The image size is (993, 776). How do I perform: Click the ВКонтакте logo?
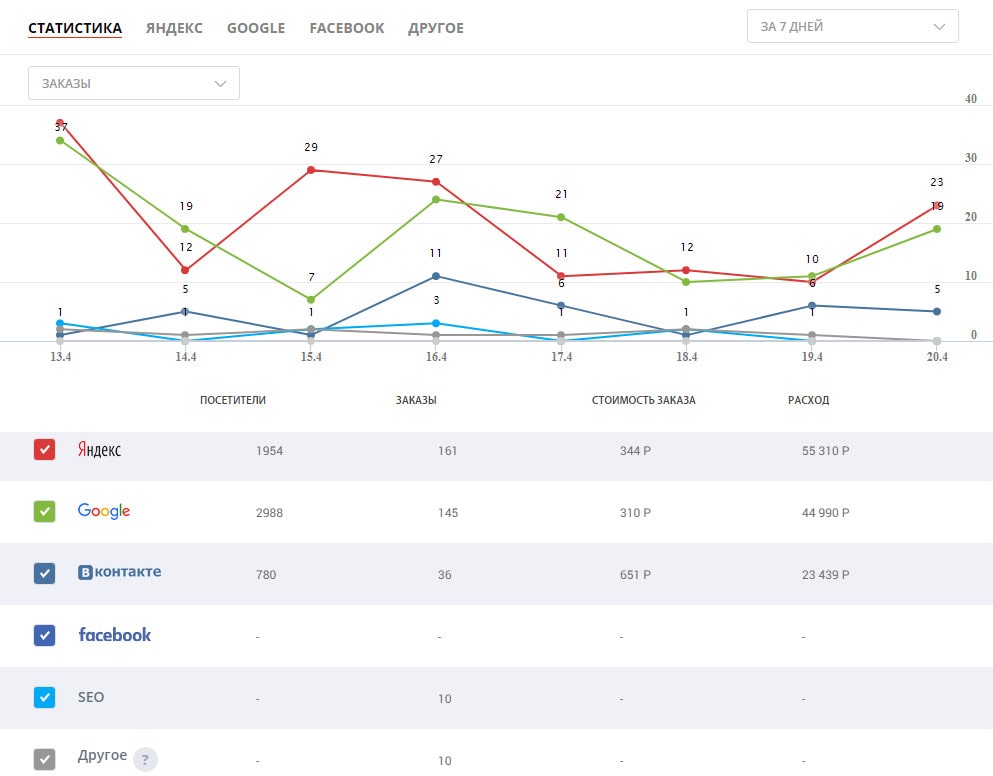click(x=119, y=572)
